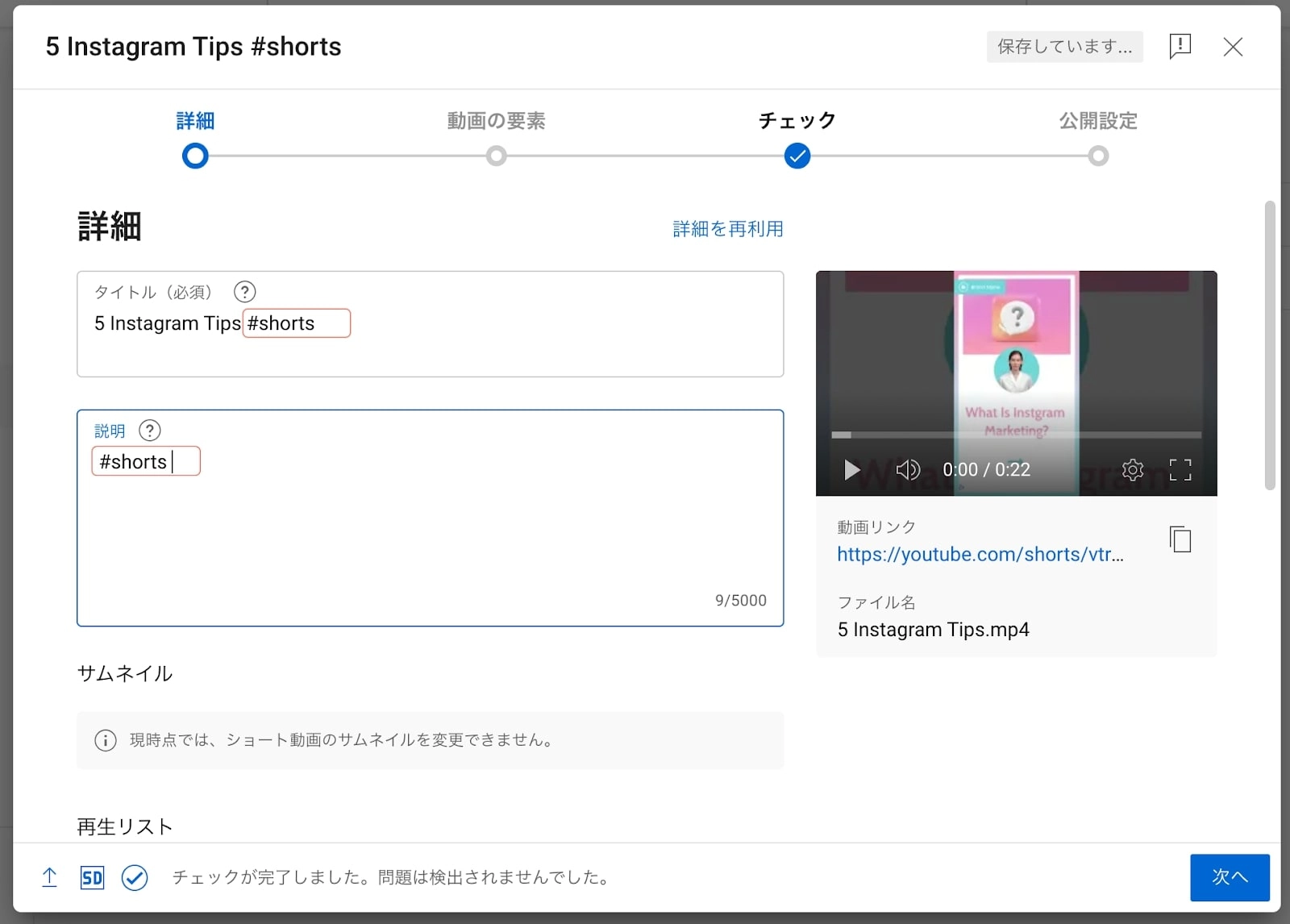Open video player settings gear
The width and height of the screenshot is (1290, 924).
coord(1133,469)
